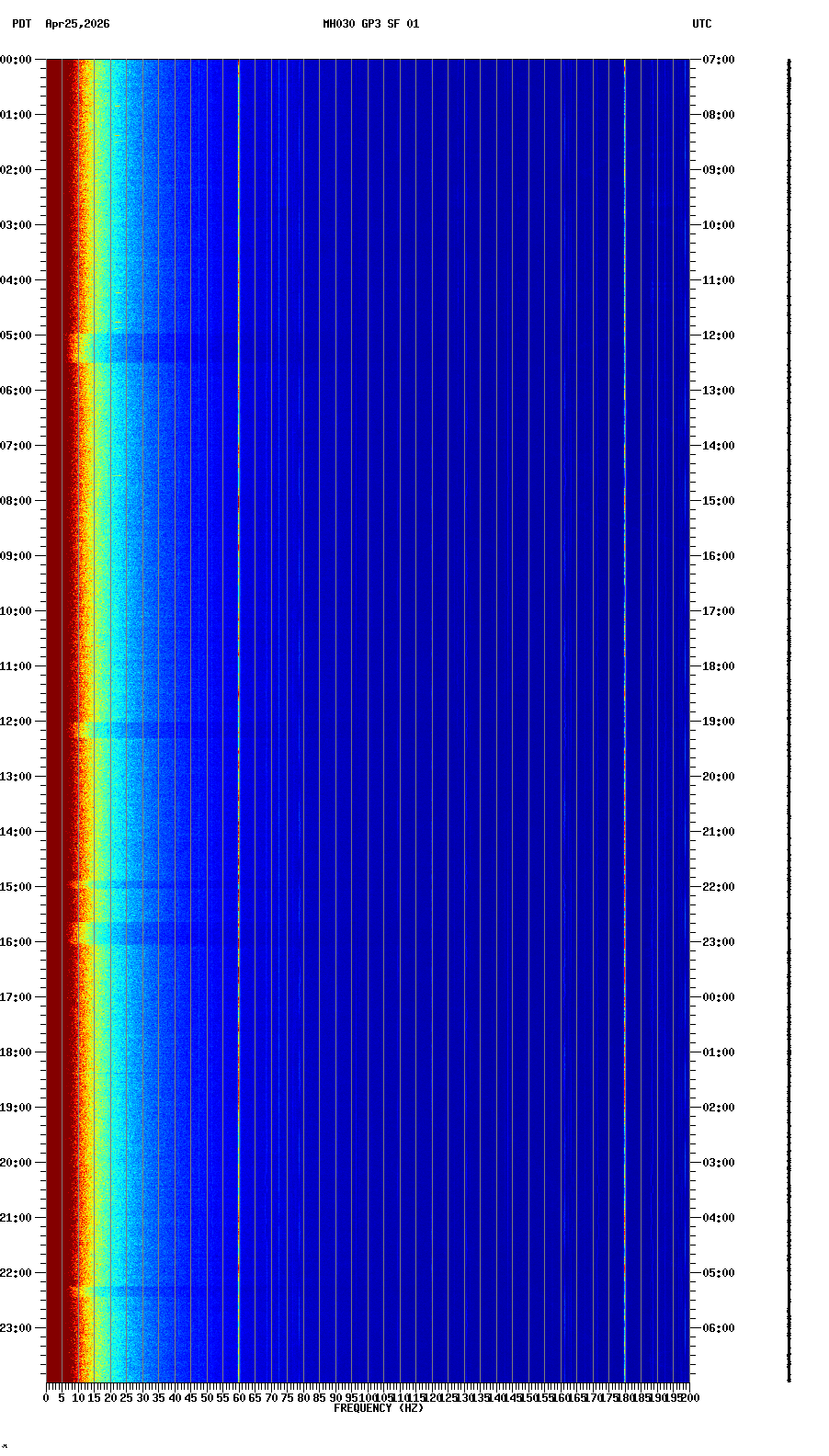
Task: Click the 02:00 PDT time label
Action: coord(16,170)
